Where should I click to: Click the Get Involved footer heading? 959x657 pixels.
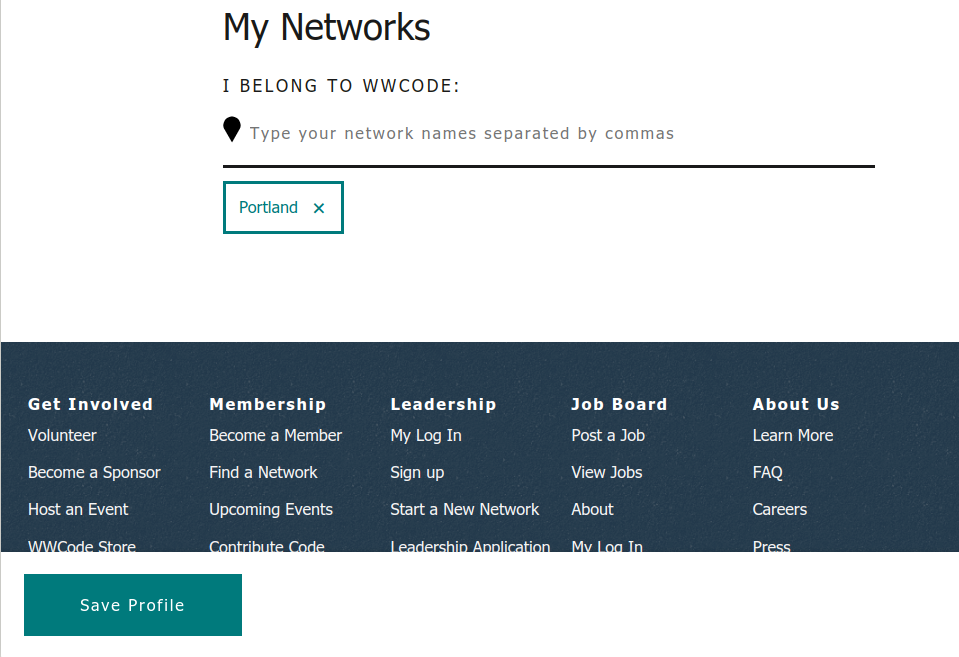(x=91, y=404)
